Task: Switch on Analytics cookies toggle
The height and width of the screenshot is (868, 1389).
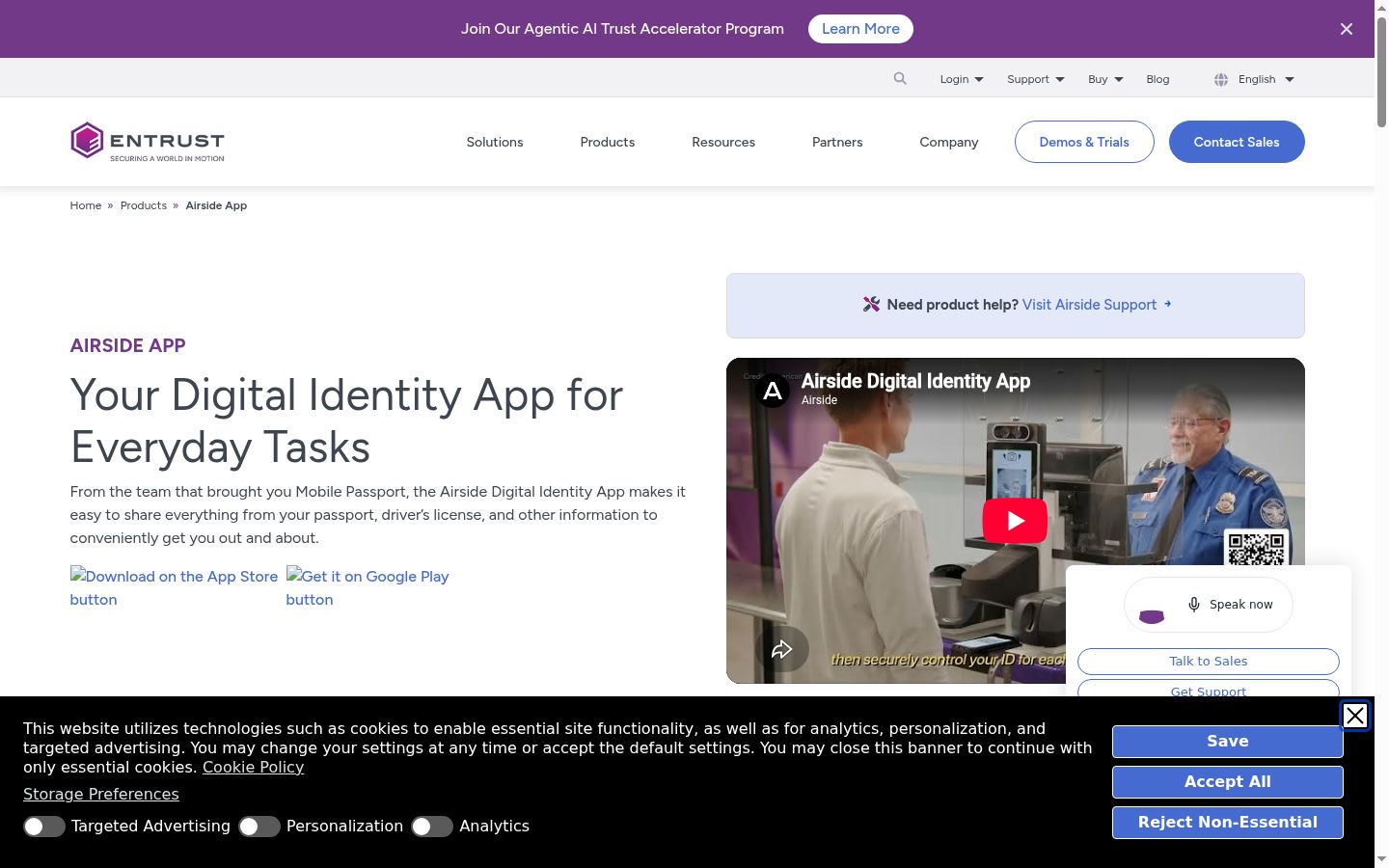Action: tap(432, 827)
